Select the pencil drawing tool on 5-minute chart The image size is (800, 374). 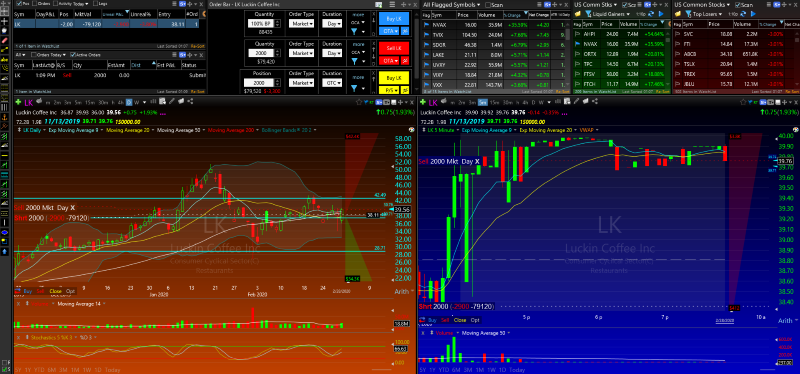tap(577, 102)
